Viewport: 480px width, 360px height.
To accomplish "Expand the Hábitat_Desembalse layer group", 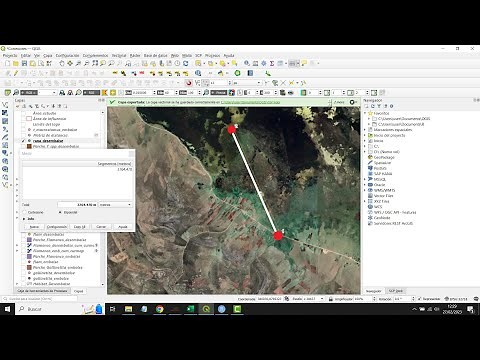I will pyautogui.click(x=17, y=284).
